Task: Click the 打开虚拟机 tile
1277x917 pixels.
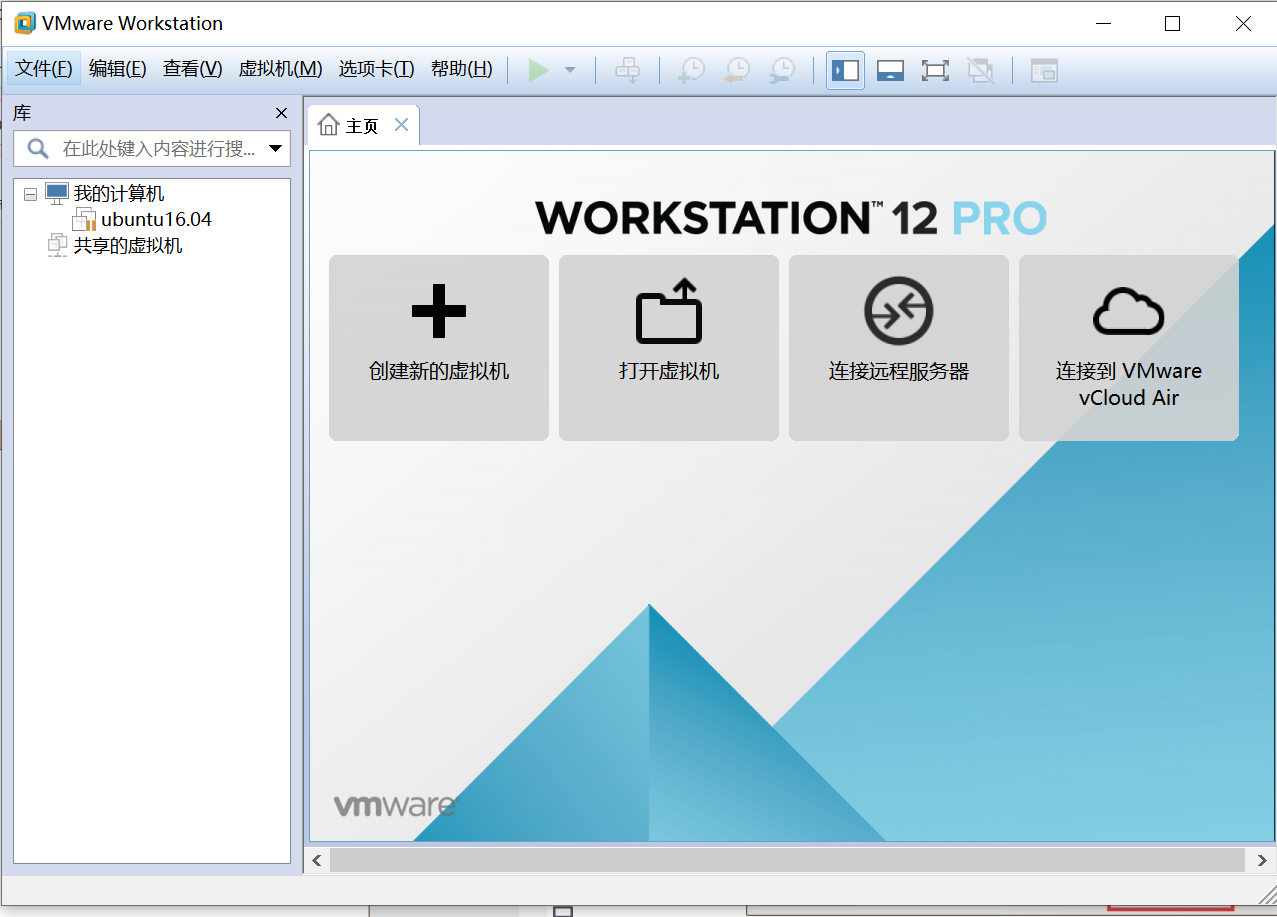Action: (x=669, y=348)
